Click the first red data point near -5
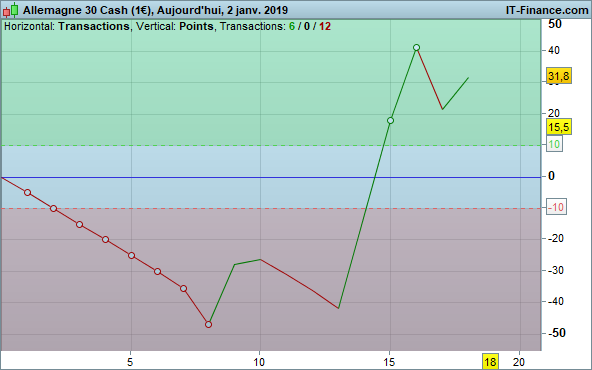This screenshot has height=370, width=592. [28, 193]
